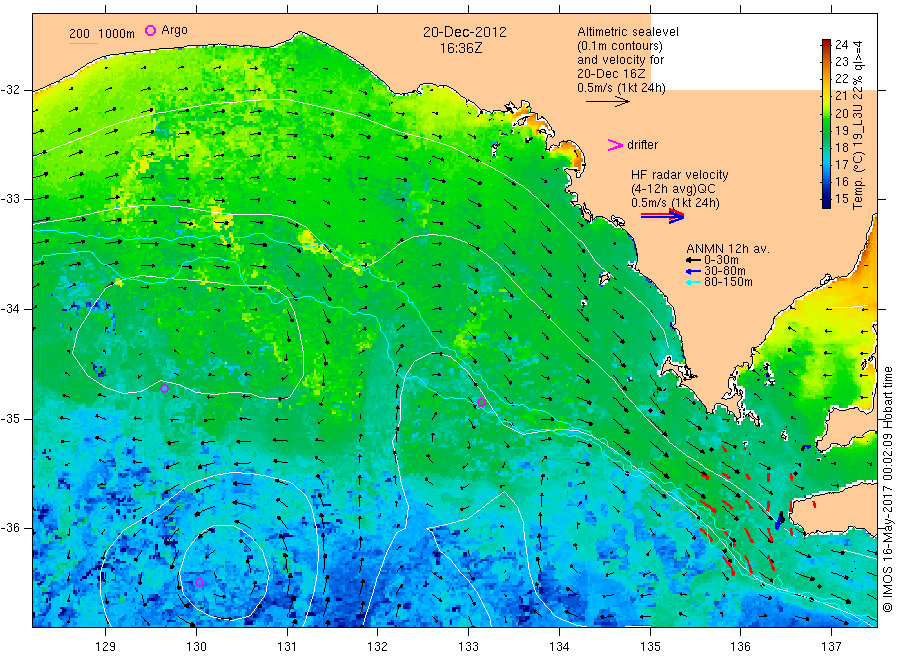Image resolution: width=900 pixels, height=660 pixels.
Task: Click the 'drifter' legend label
Action: coord(642,145)
